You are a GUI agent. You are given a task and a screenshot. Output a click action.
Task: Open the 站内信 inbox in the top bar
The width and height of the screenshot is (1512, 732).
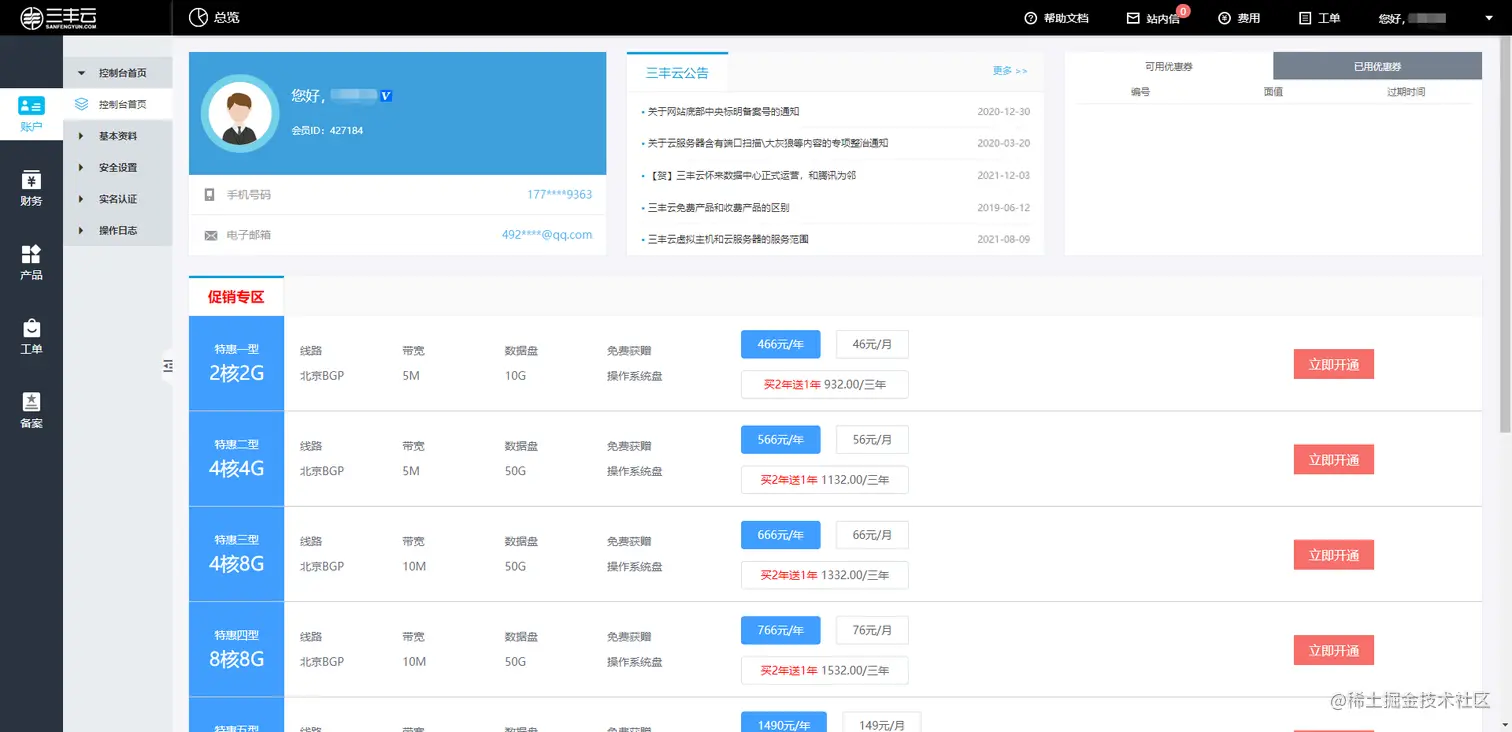point(1153,18)
